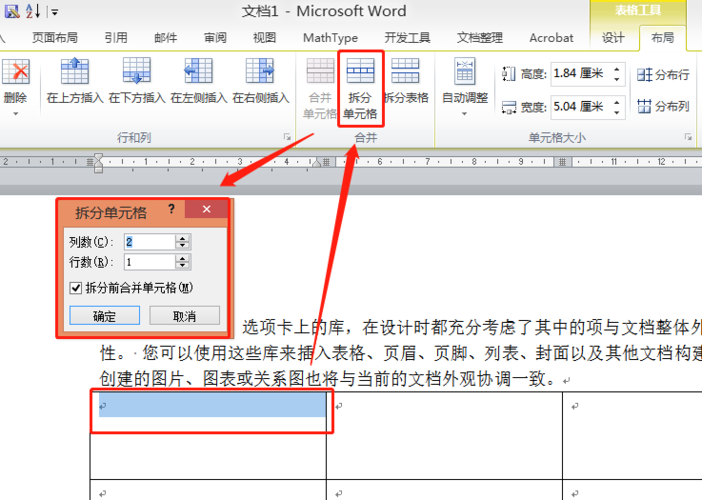The image size is (702, 500).
Task: Decrease 列数 with down spinner
Action: click(183, 246)
